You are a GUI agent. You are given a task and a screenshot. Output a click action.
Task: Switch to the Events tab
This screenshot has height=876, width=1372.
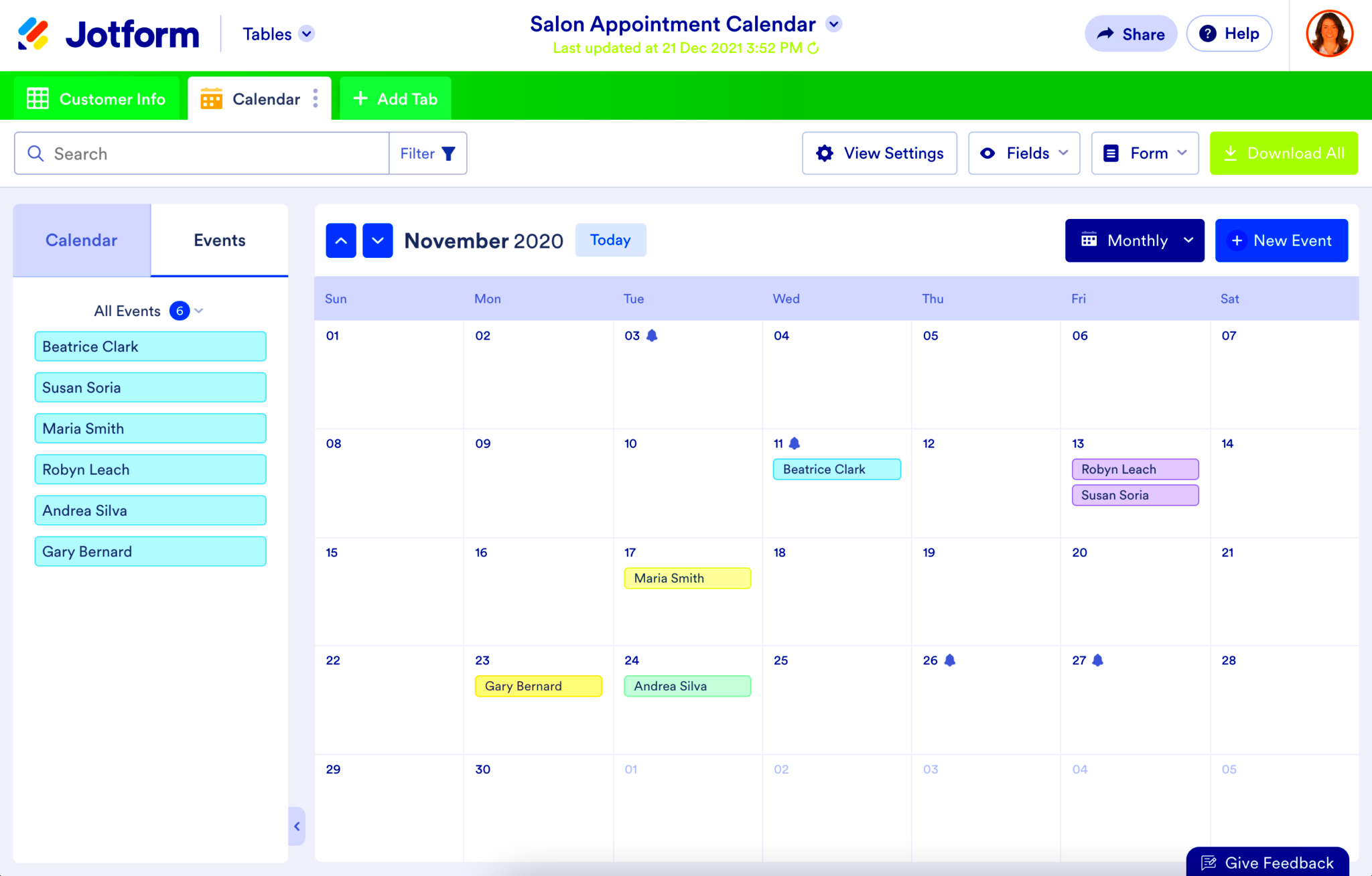pos(220,240)
